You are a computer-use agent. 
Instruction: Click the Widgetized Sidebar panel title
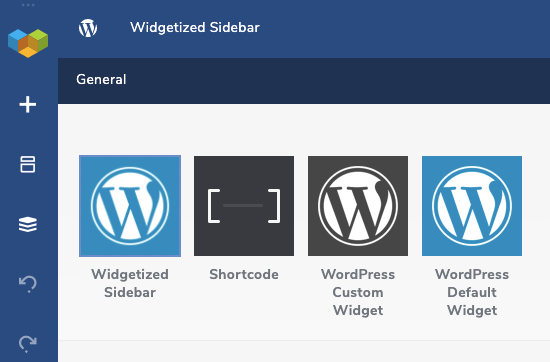pyautogui.click(x=195, y=28)
